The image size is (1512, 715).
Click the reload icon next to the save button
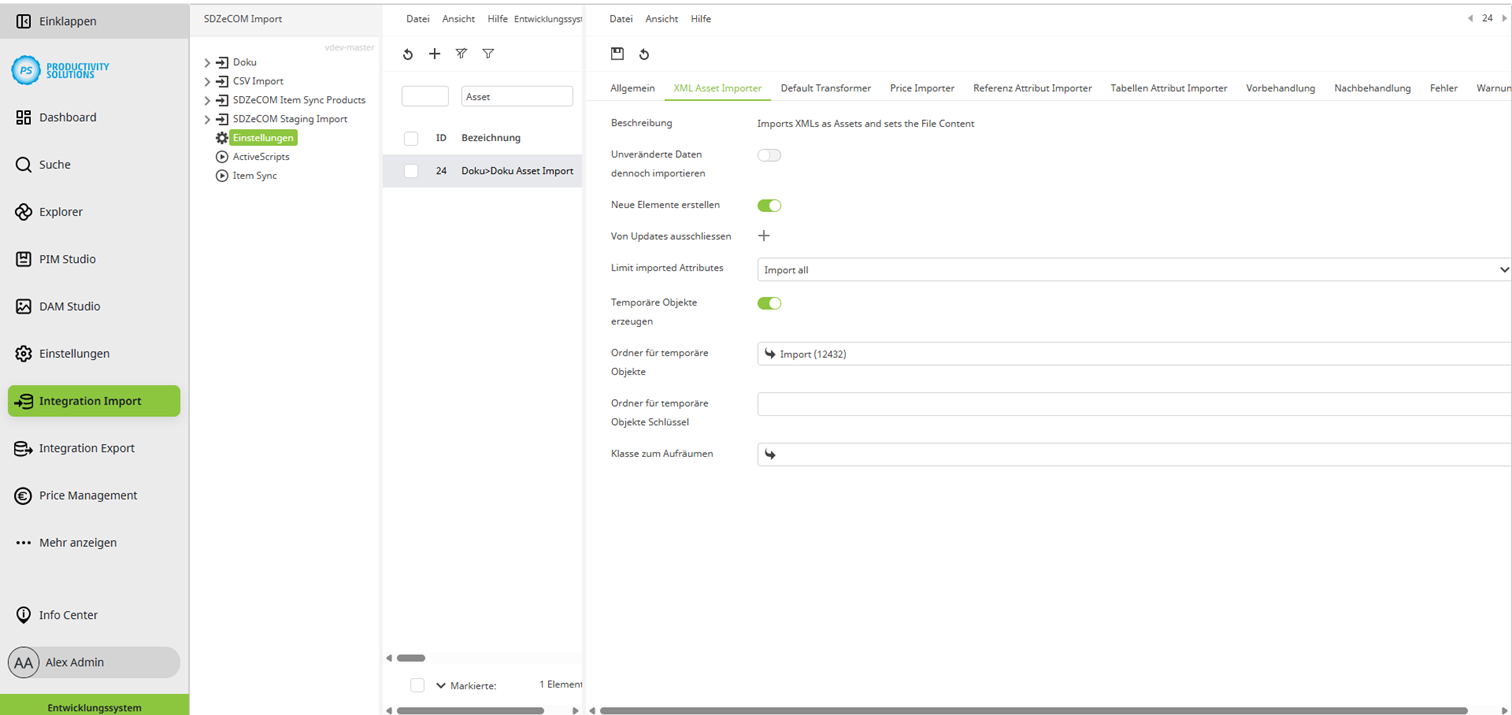[x=645, y=54]
